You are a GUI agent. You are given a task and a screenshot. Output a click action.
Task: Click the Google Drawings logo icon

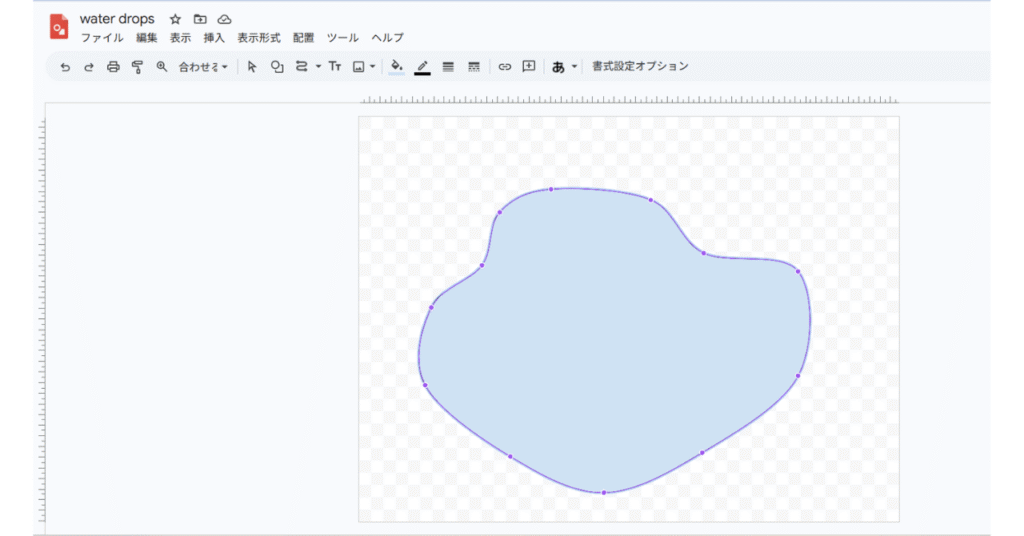[x=59, y=27]
